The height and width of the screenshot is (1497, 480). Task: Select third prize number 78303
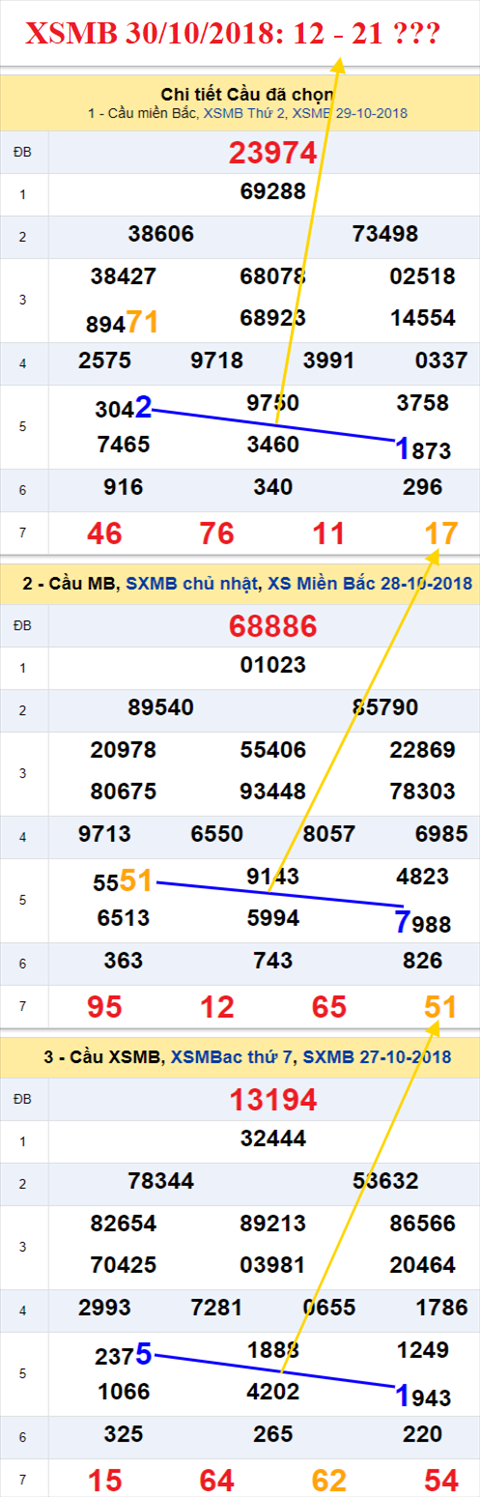[x=423, y=792]
